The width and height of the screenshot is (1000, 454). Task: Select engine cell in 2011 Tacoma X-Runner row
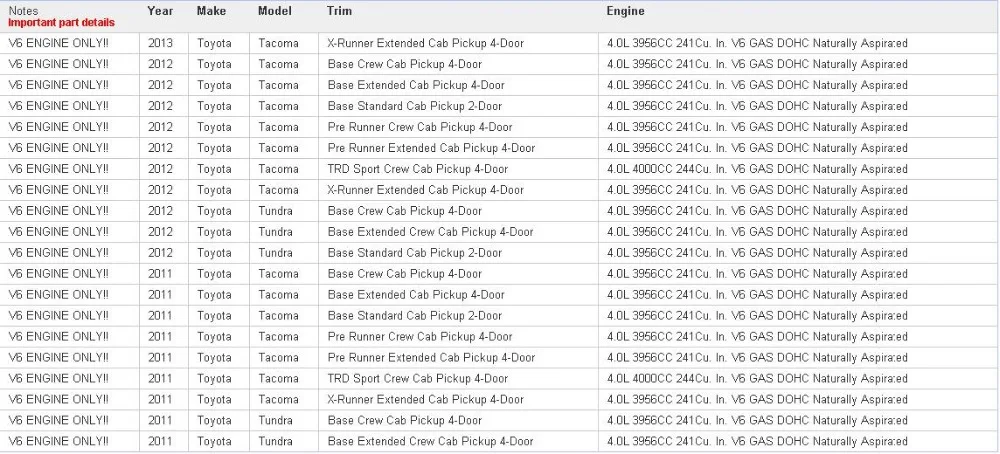click(x=757, y=400)
